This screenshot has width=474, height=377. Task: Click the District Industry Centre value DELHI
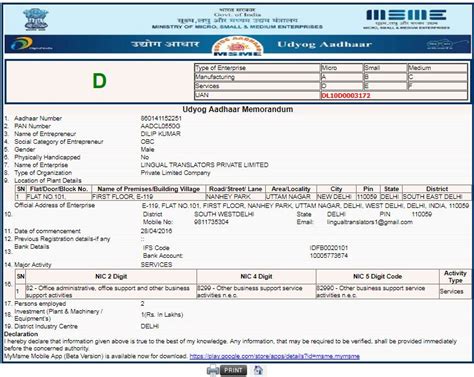pyautogui.click(x=150, y=326)
